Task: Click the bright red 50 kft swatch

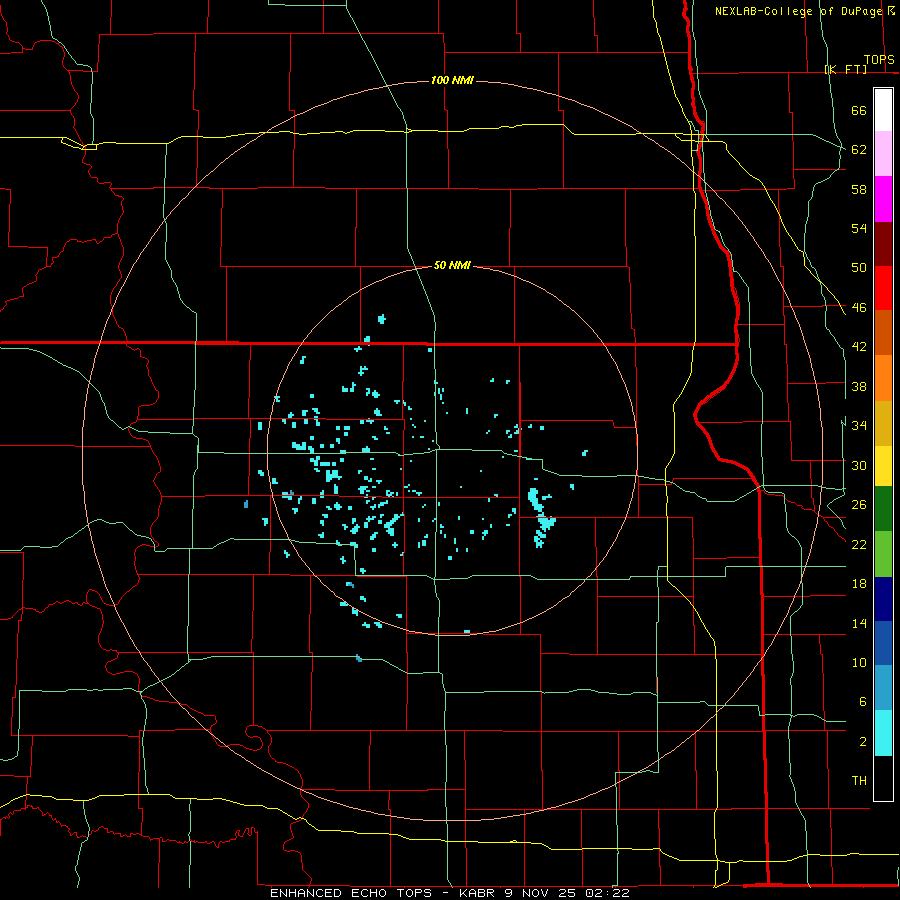Action: (x=883, y=288)
